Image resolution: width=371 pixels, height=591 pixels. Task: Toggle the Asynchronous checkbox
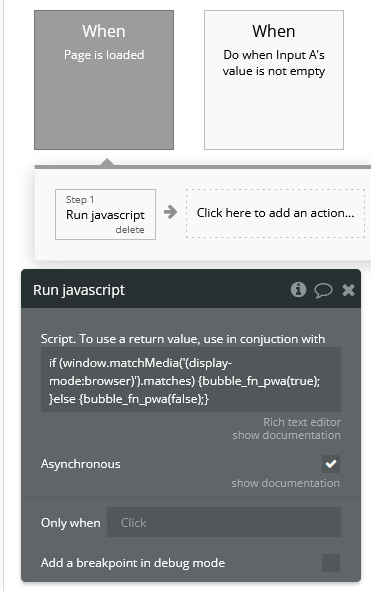pos(331,464)
